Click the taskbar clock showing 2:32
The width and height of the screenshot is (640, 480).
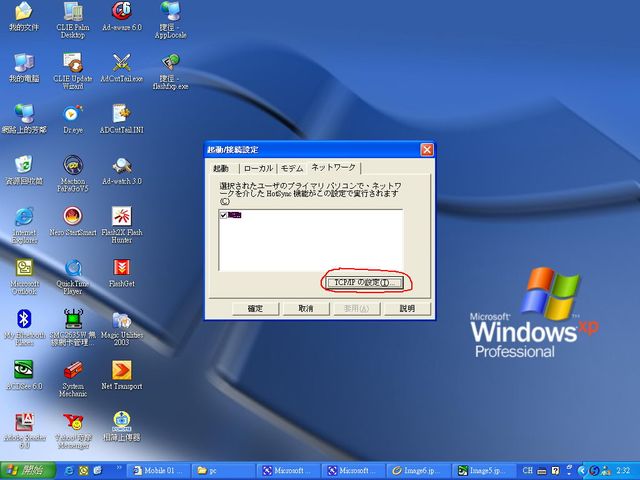click(x=623, y=471)
